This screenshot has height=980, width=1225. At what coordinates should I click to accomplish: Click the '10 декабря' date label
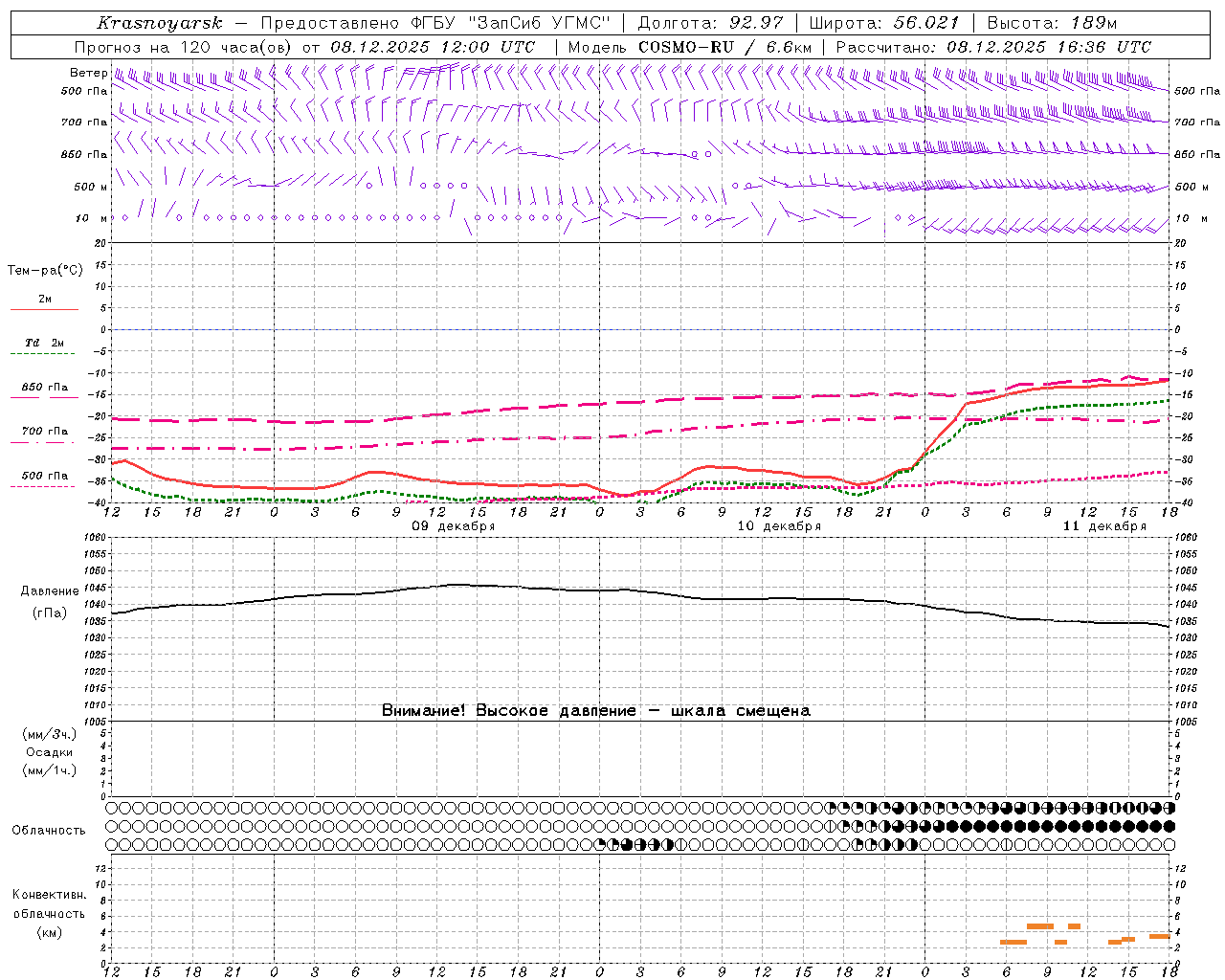pos(779,526)
